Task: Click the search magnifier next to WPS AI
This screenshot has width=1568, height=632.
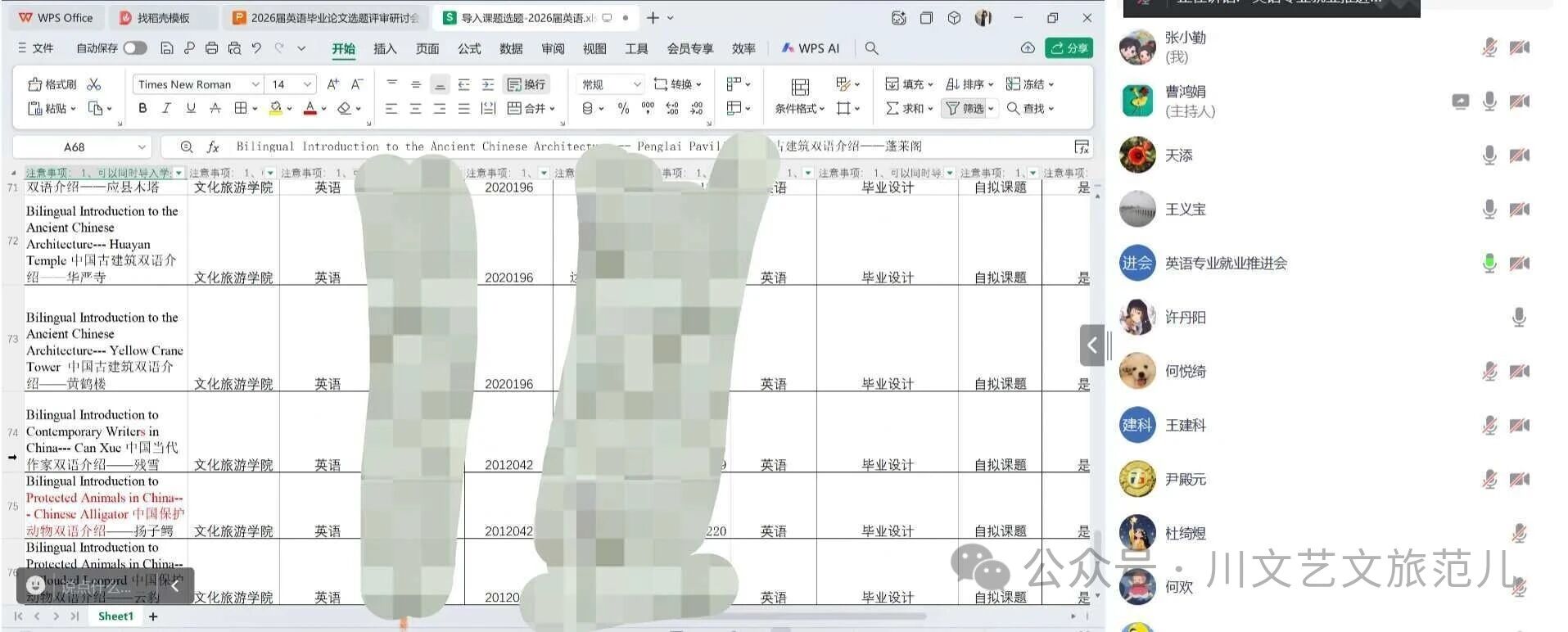Action: point(872,48)
